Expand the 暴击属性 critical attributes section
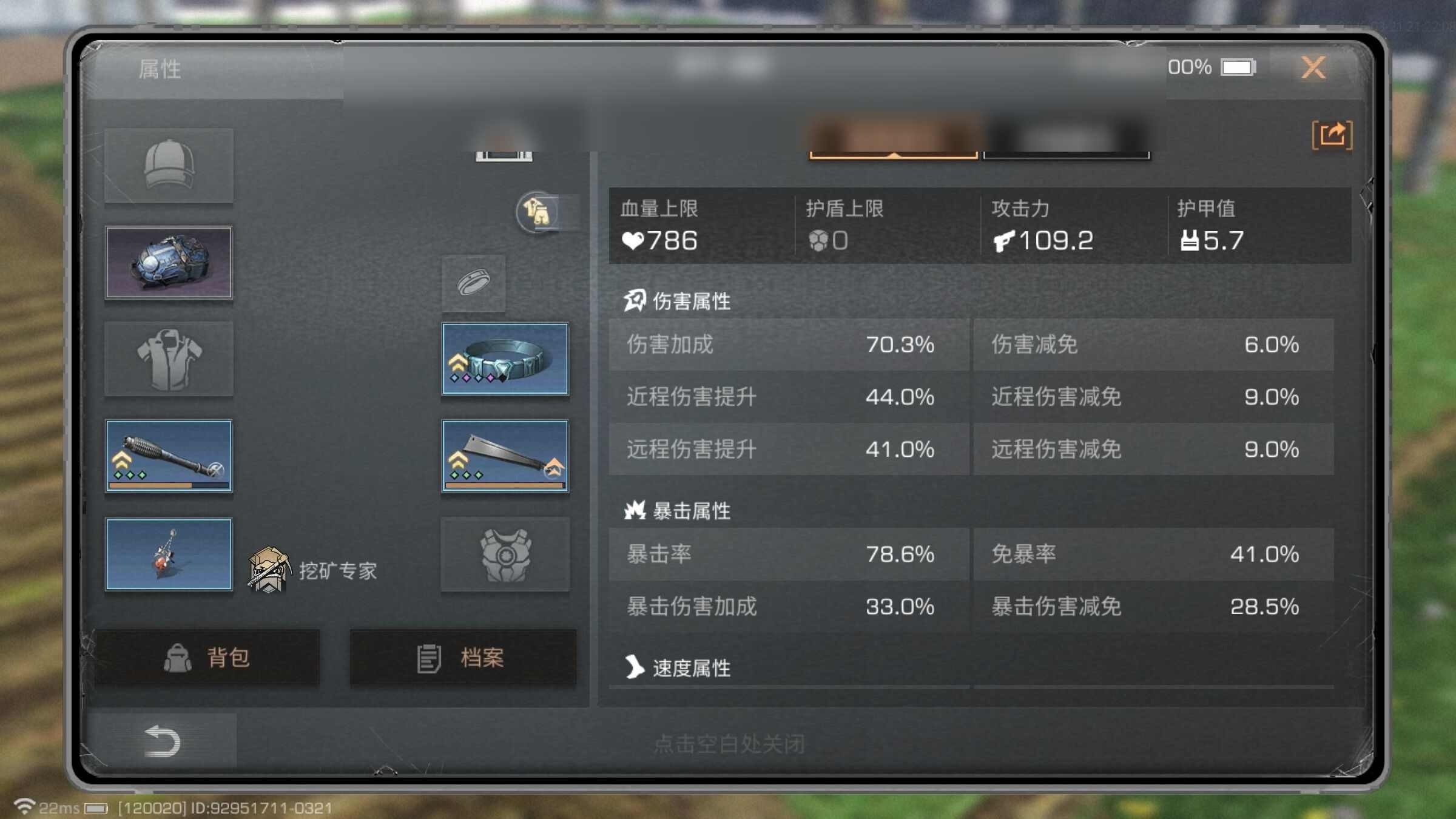Screen dimensions: 1456x819 point(678,510)
